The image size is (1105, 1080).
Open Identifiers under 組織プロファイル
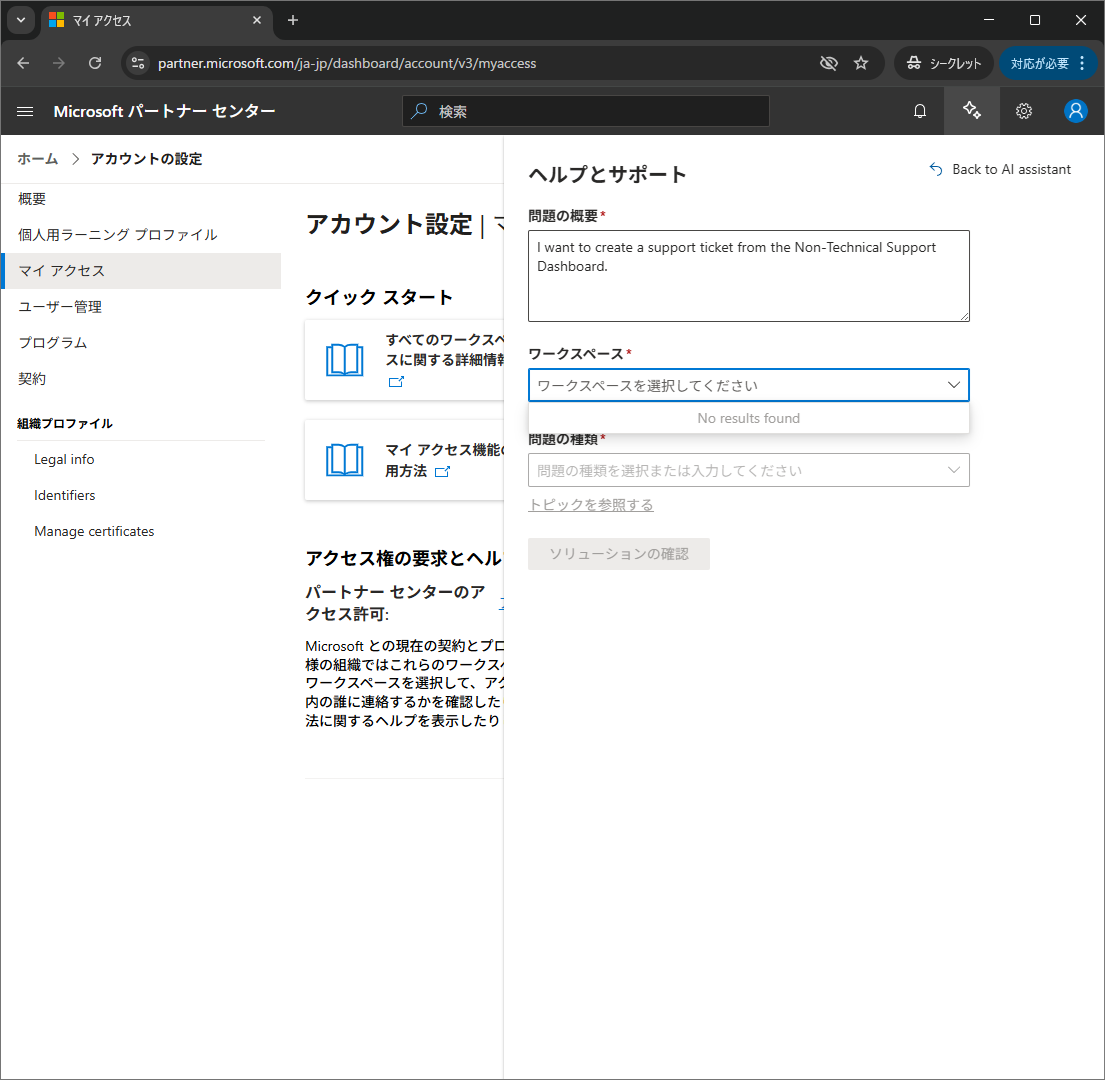(65, 495)
